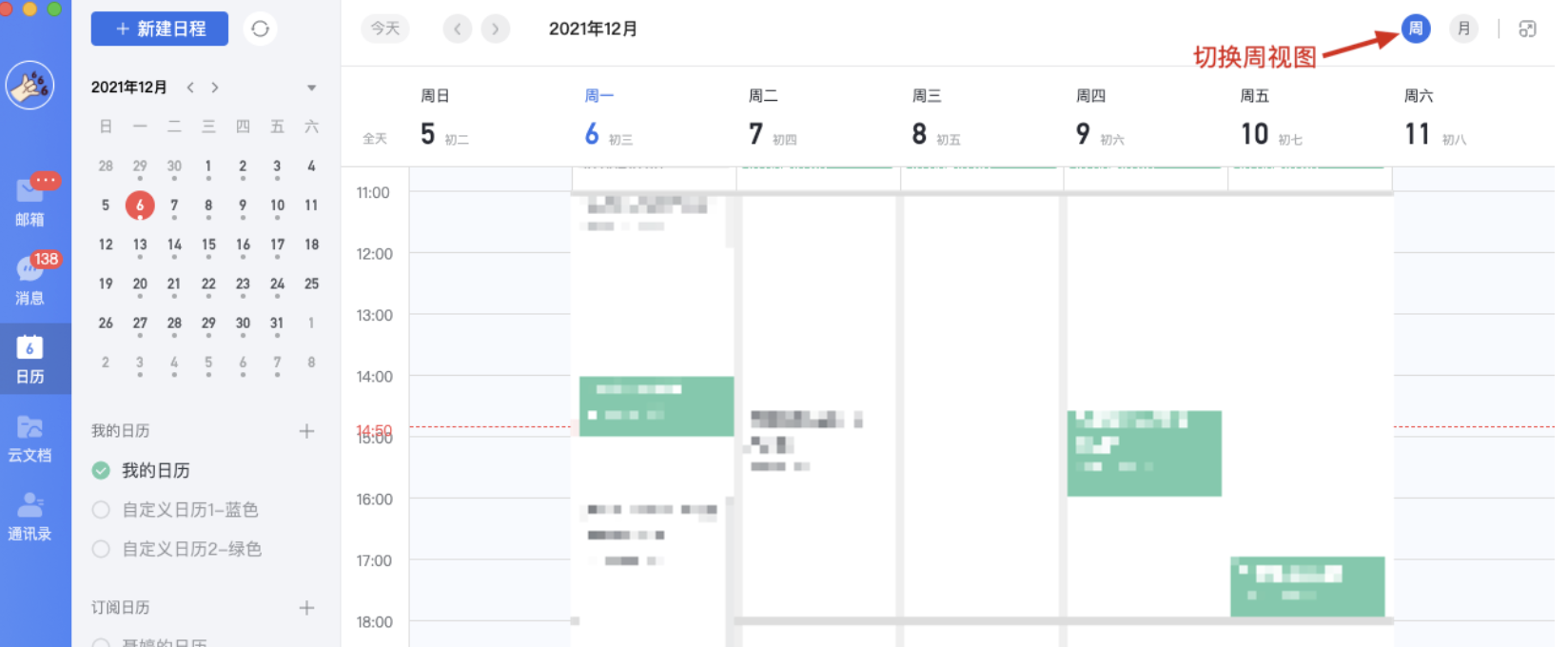Go to the next week in the main view

(495, 29)
